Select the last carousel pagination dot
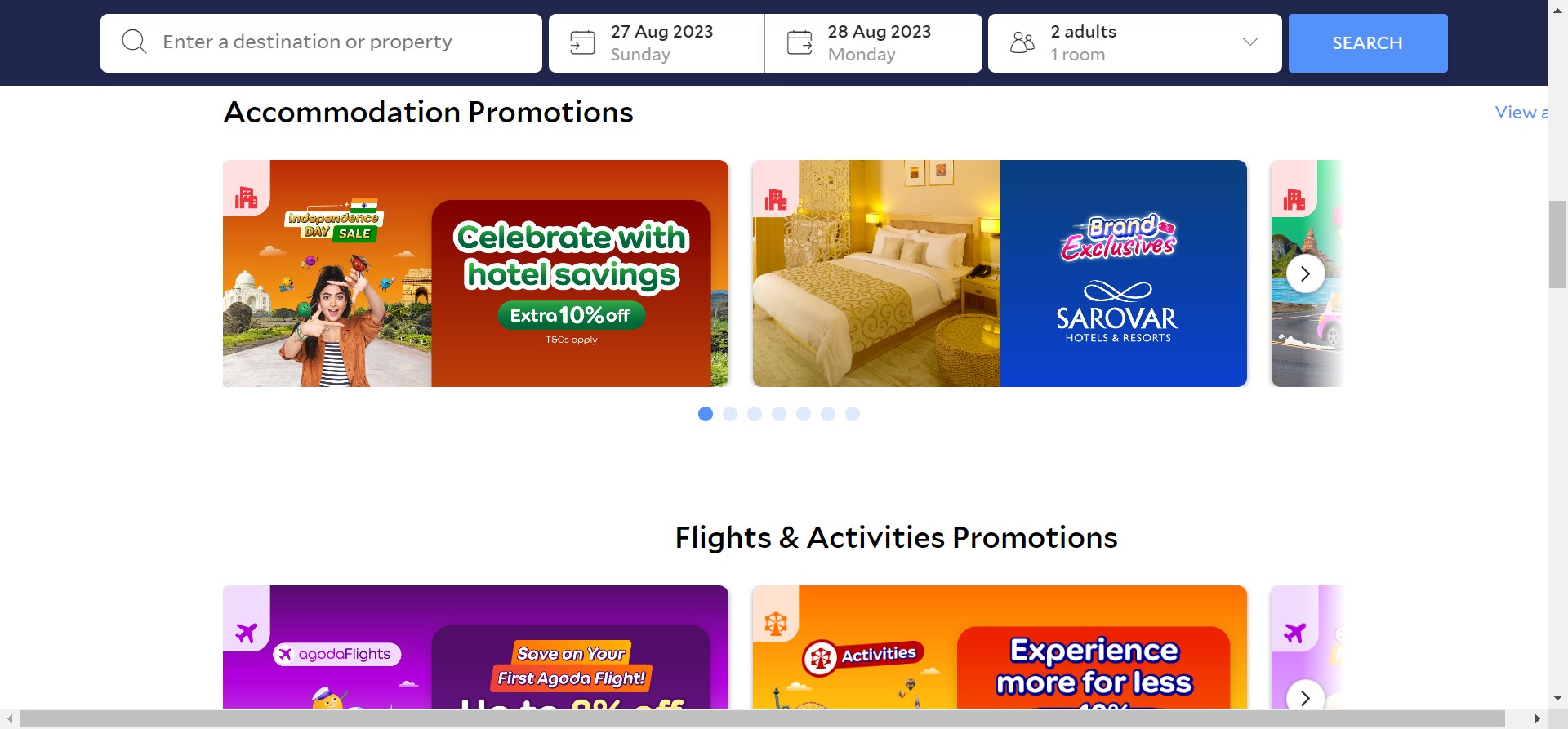The image size is (1568, 729). 853,414
